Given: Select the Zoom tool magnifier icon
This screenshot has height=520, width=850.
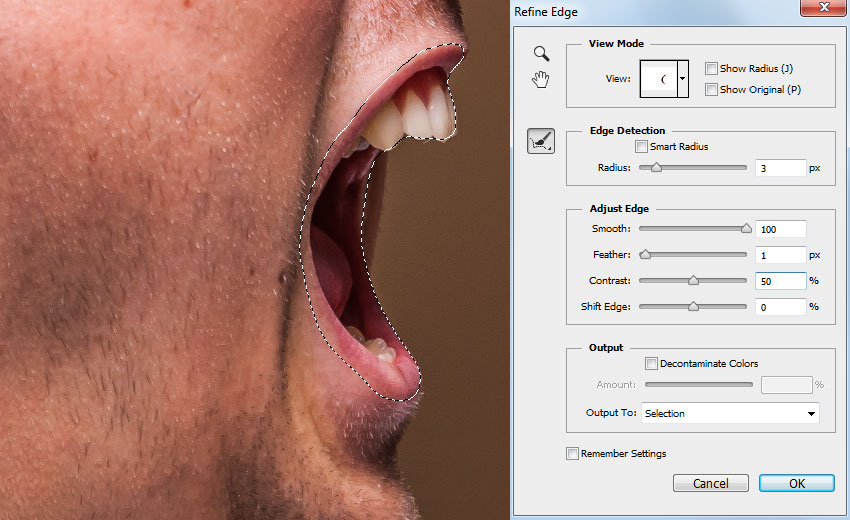Looking at the screenshot, I should 541,53.
